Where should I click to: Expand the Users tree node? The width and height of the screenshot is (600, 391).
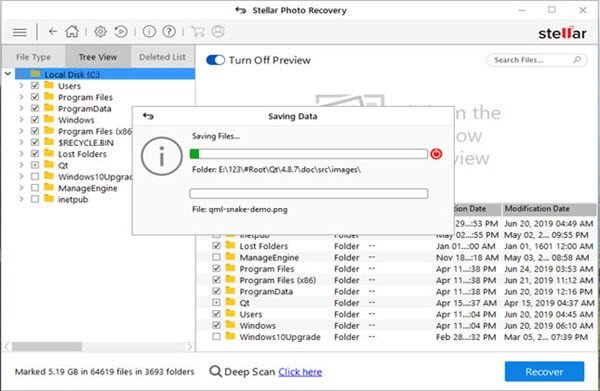[21, 85]
